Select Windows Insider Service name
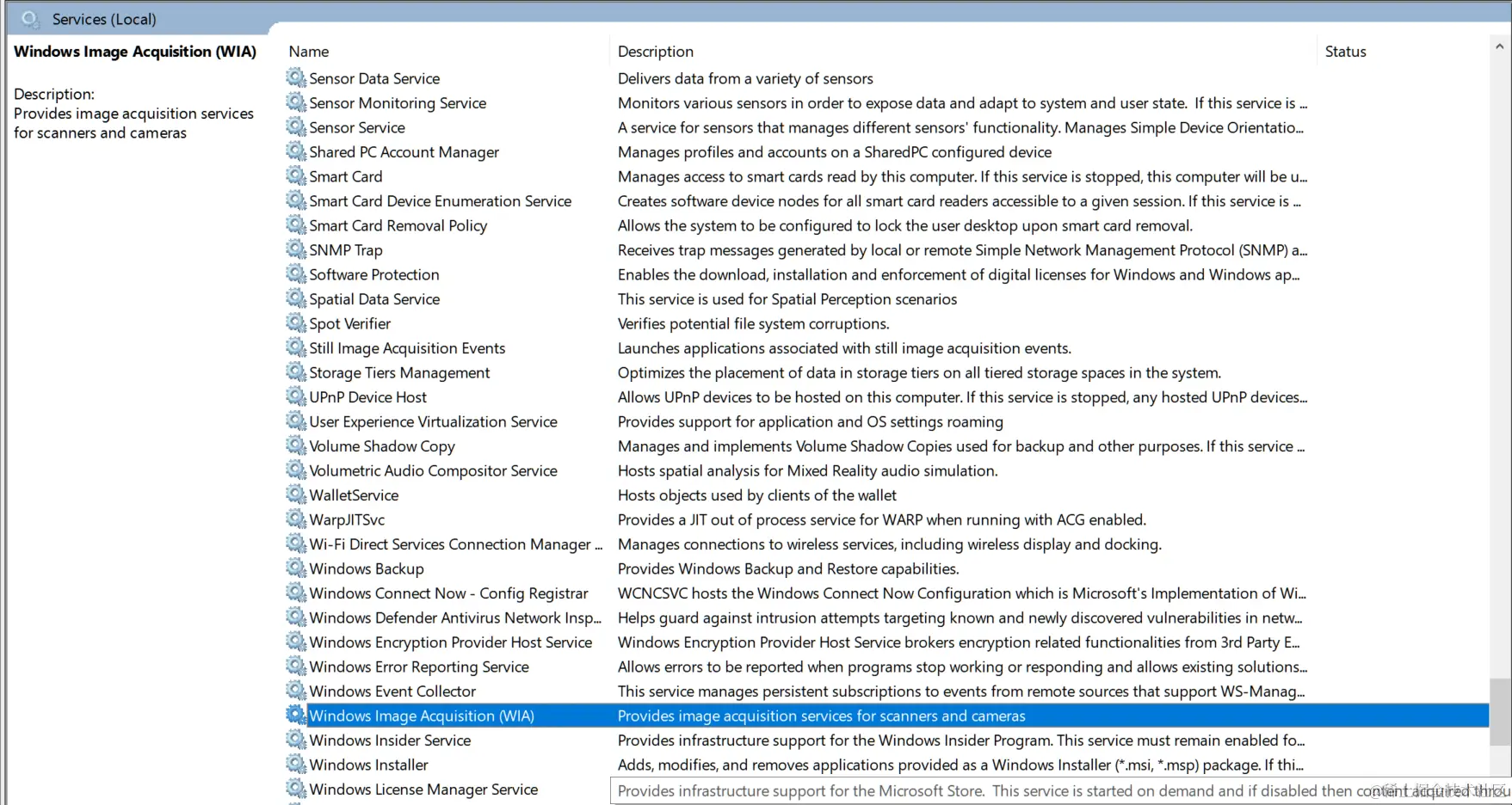 coord(390,740)
